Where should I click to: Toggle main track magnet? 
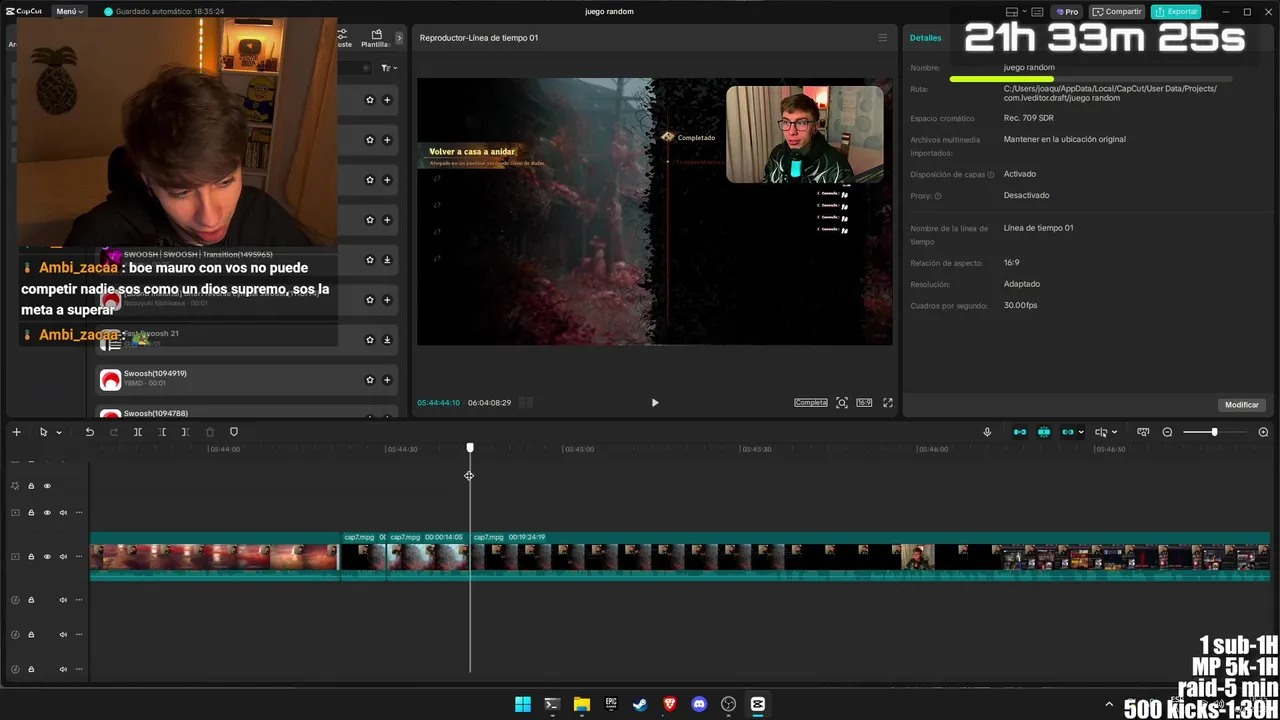(1020, 432)
